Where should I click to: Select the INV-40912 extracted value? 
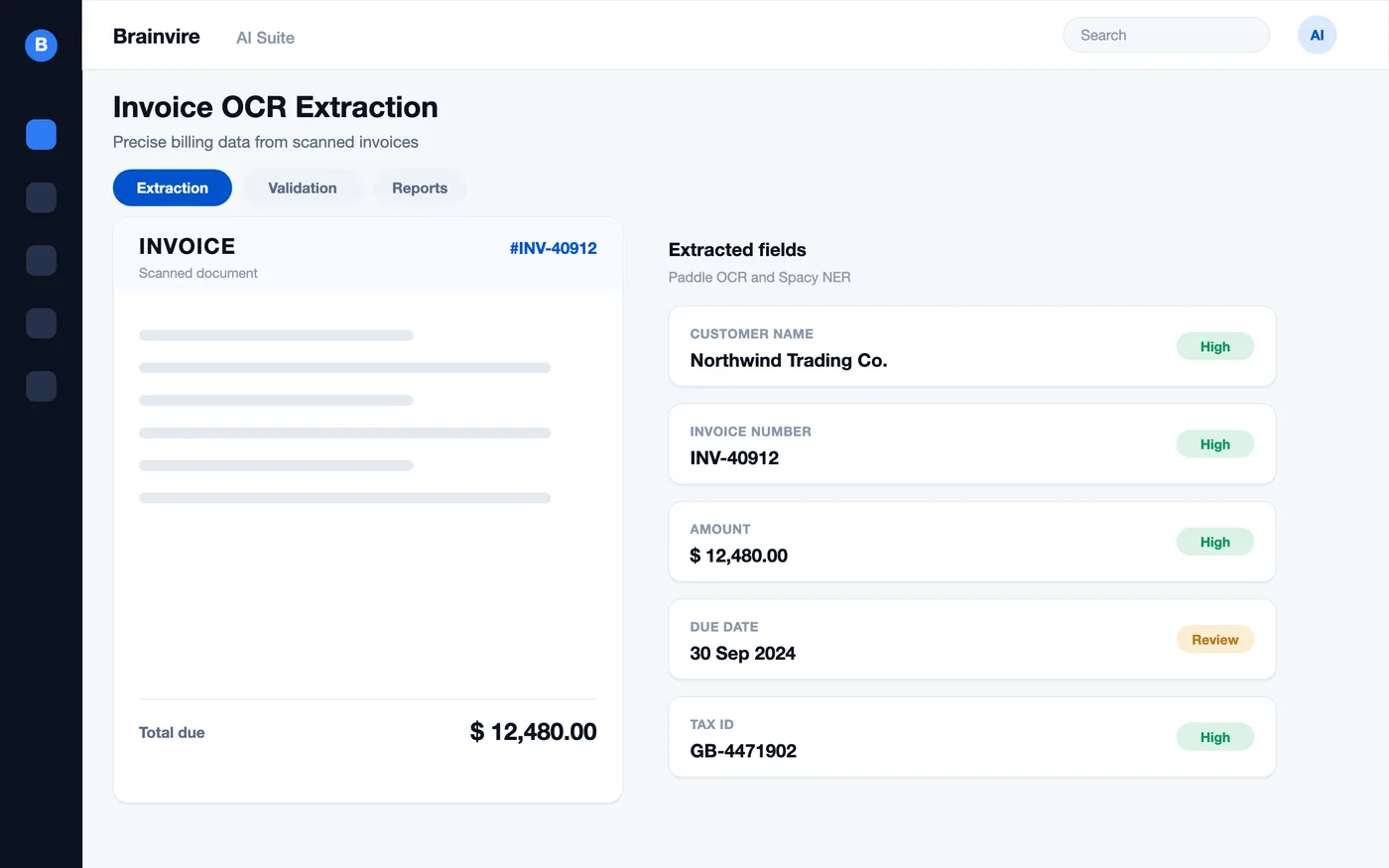click(734, 458)
